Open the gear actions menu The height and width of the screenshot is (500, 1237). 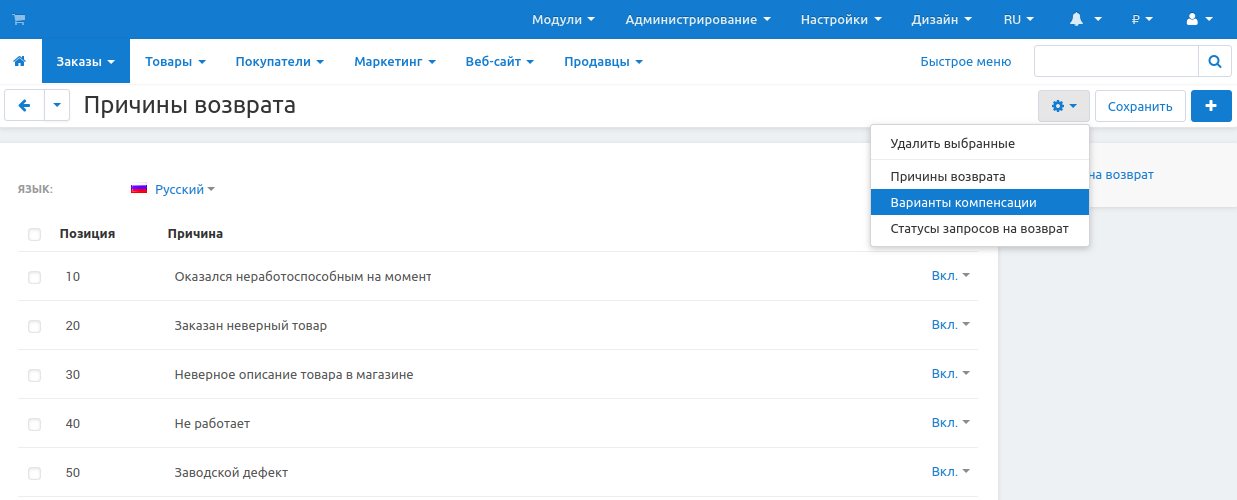pos(1063,106)
